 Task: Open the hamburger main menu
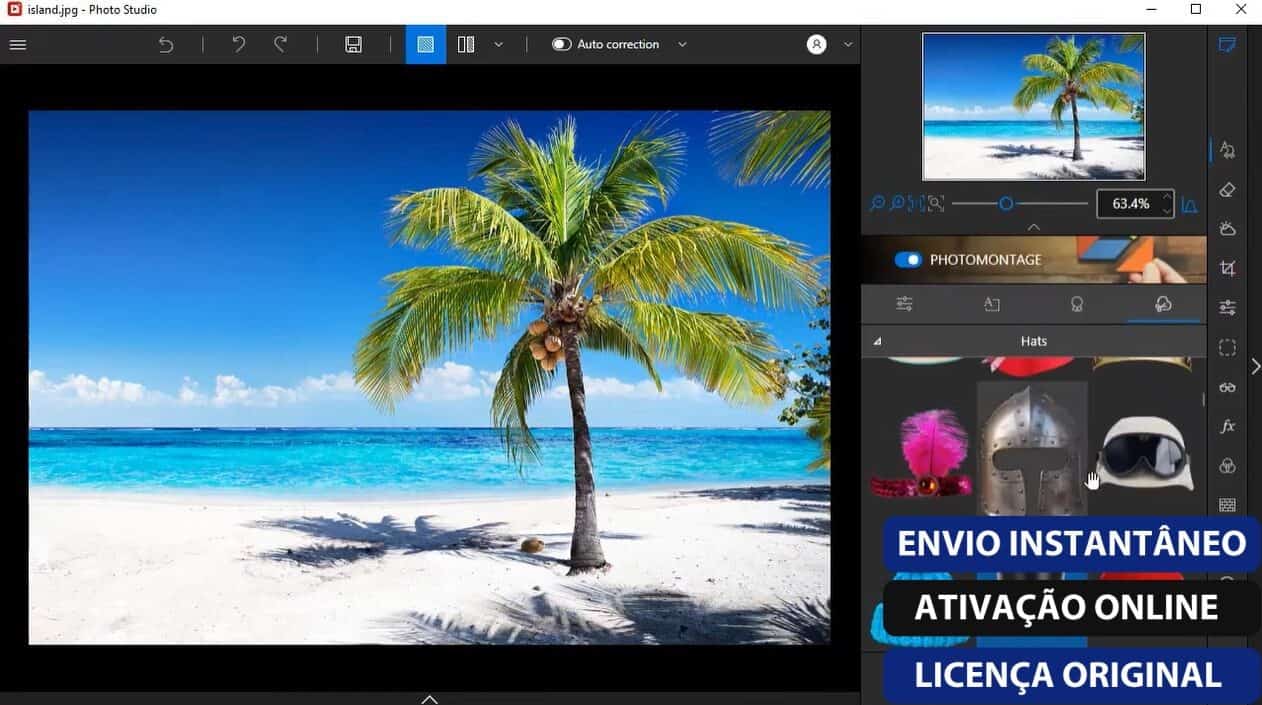click(17, 45)
